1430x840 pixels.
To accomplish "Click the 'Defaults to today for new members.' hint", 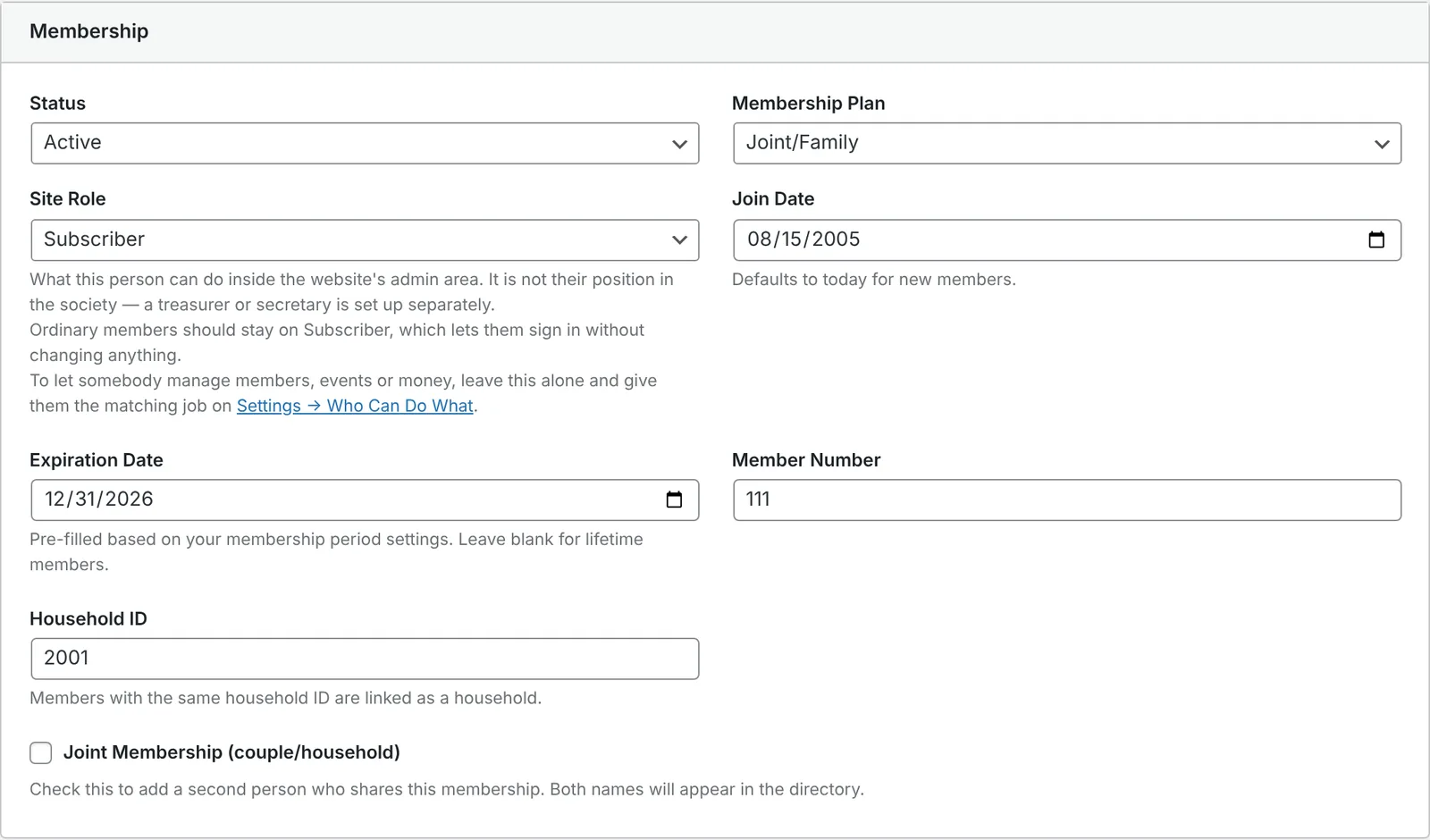I will [874, 280].
